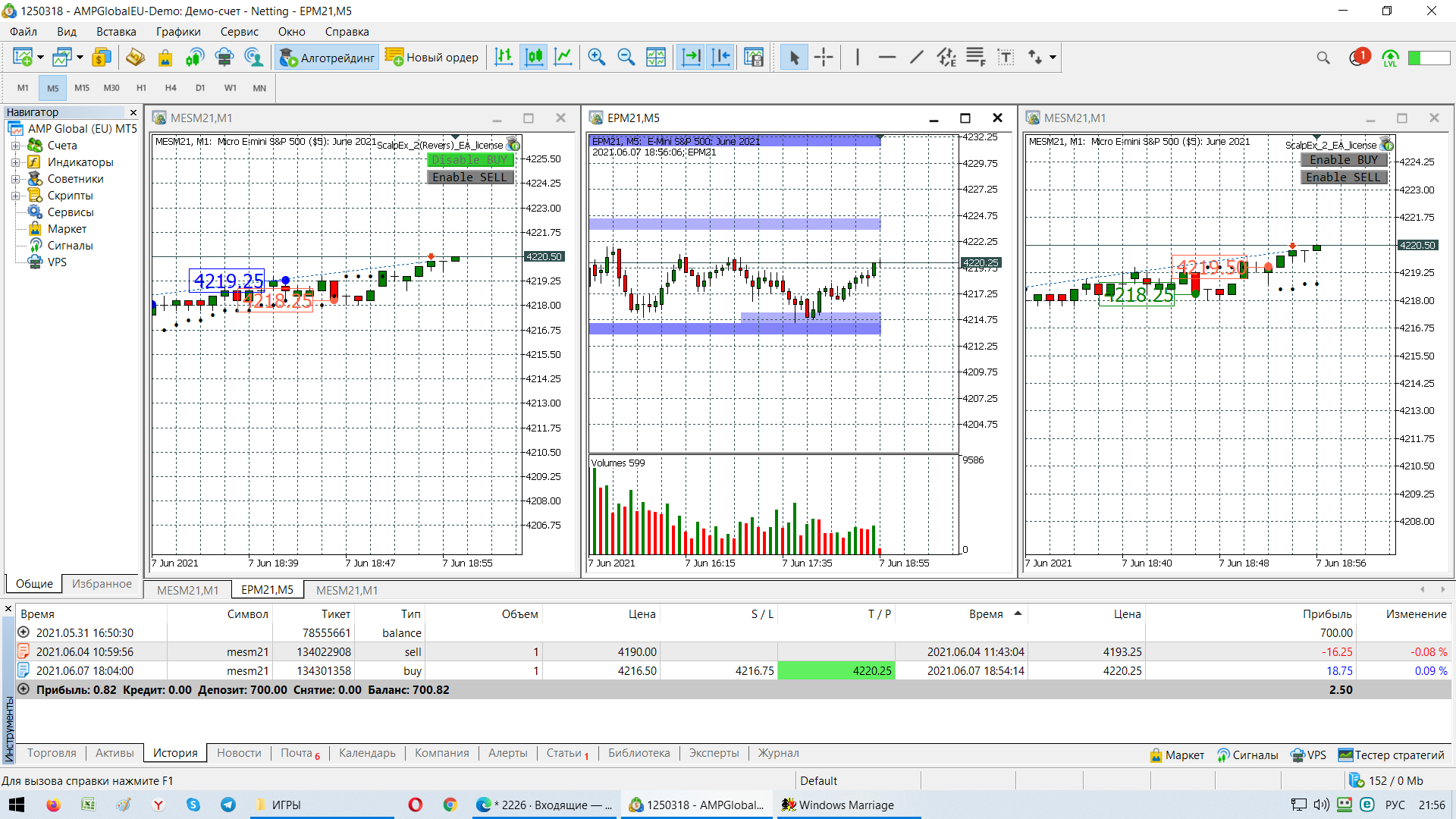Open the Графики menu
This screenshot has height=819, width=1456.
coord(178,32)
